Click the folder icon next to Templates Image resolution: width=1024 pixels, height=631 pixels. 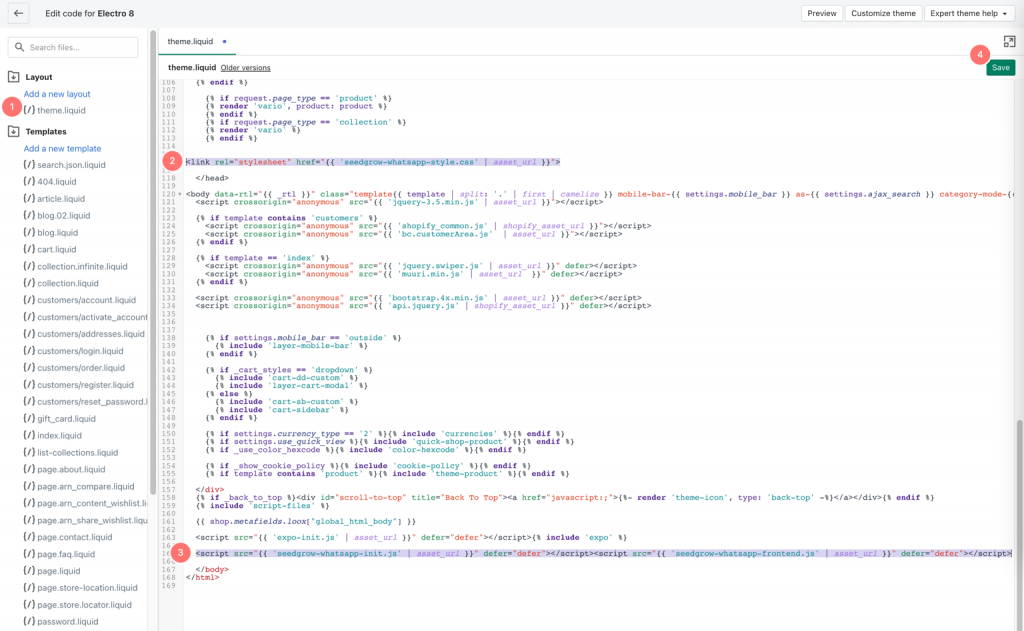point(15,130)
